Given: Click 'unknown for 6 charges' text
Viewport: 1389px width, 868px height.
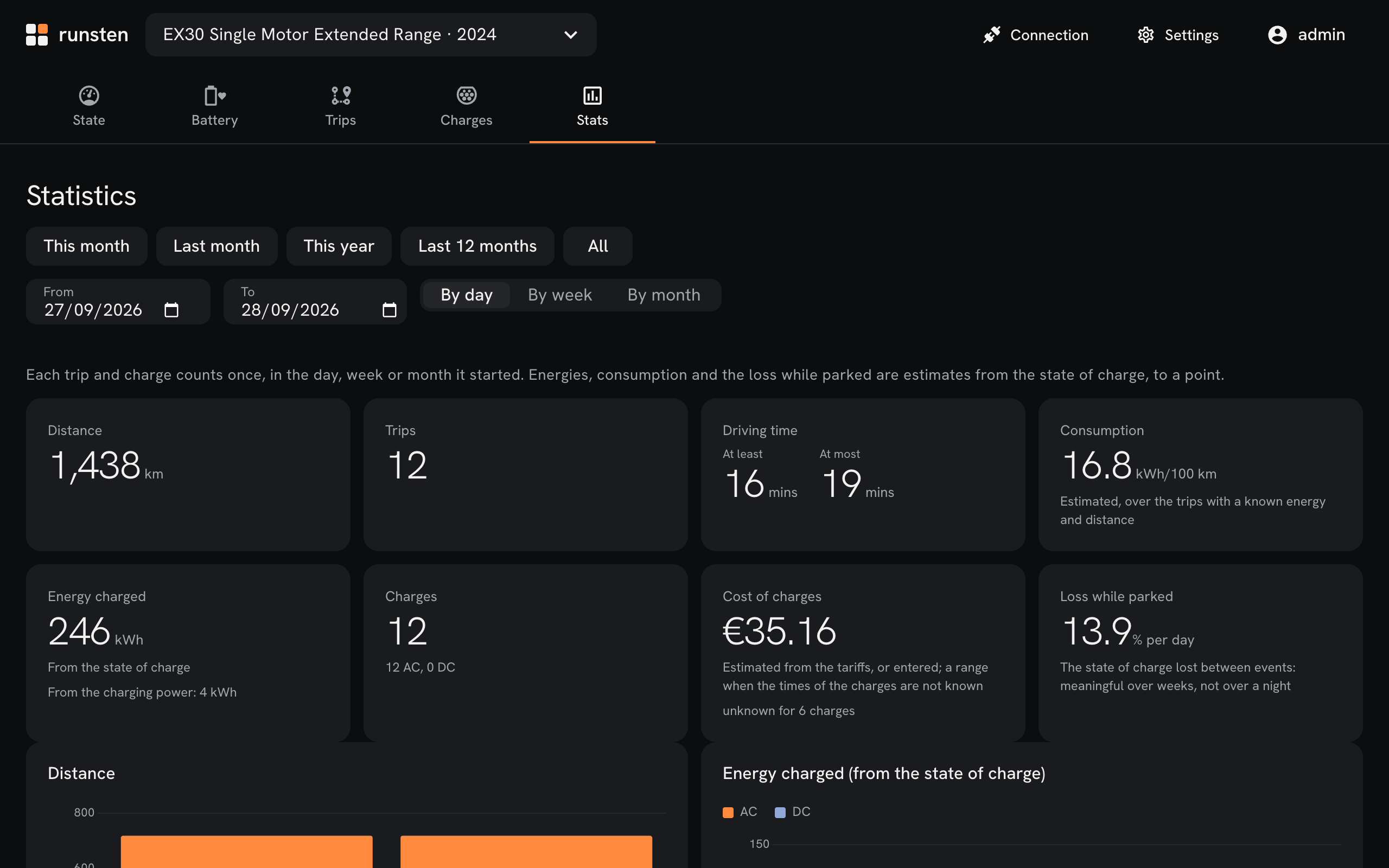Looking at the screenshot, I should tap(788, 711).
